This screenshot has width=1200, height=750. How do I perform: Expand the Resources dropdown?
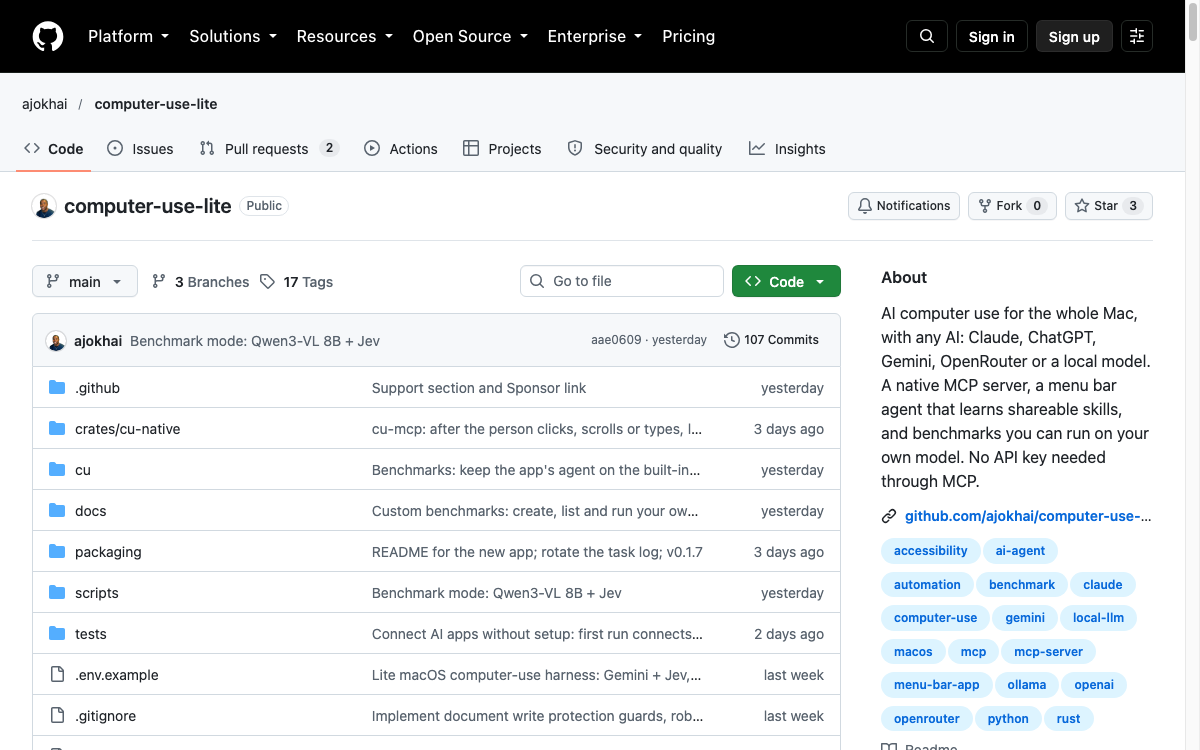(344, 37)
